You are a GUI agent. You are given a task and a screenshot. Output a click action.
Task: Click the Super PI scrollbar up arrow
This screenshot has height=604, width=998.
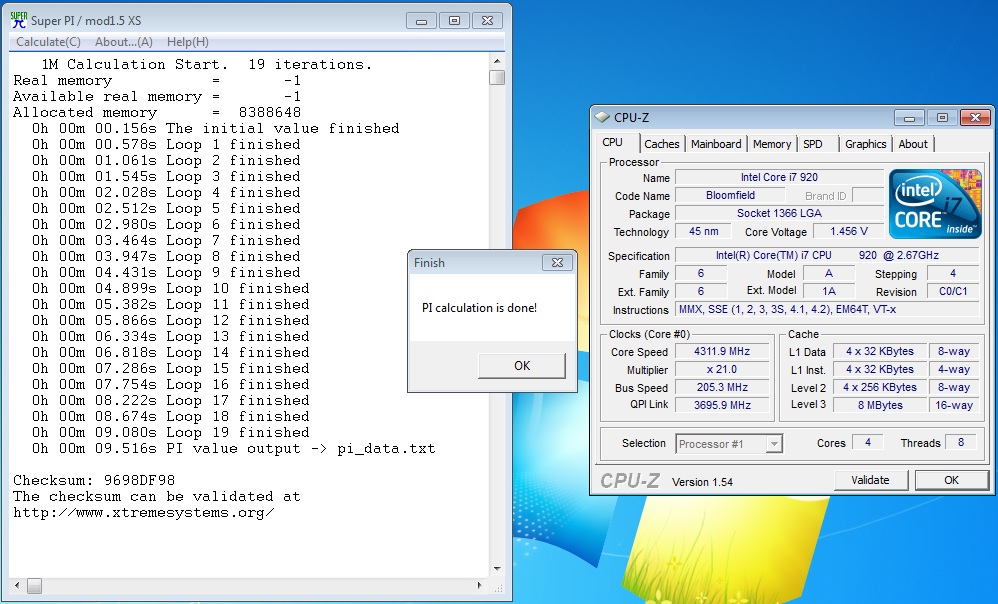(496, 60)
